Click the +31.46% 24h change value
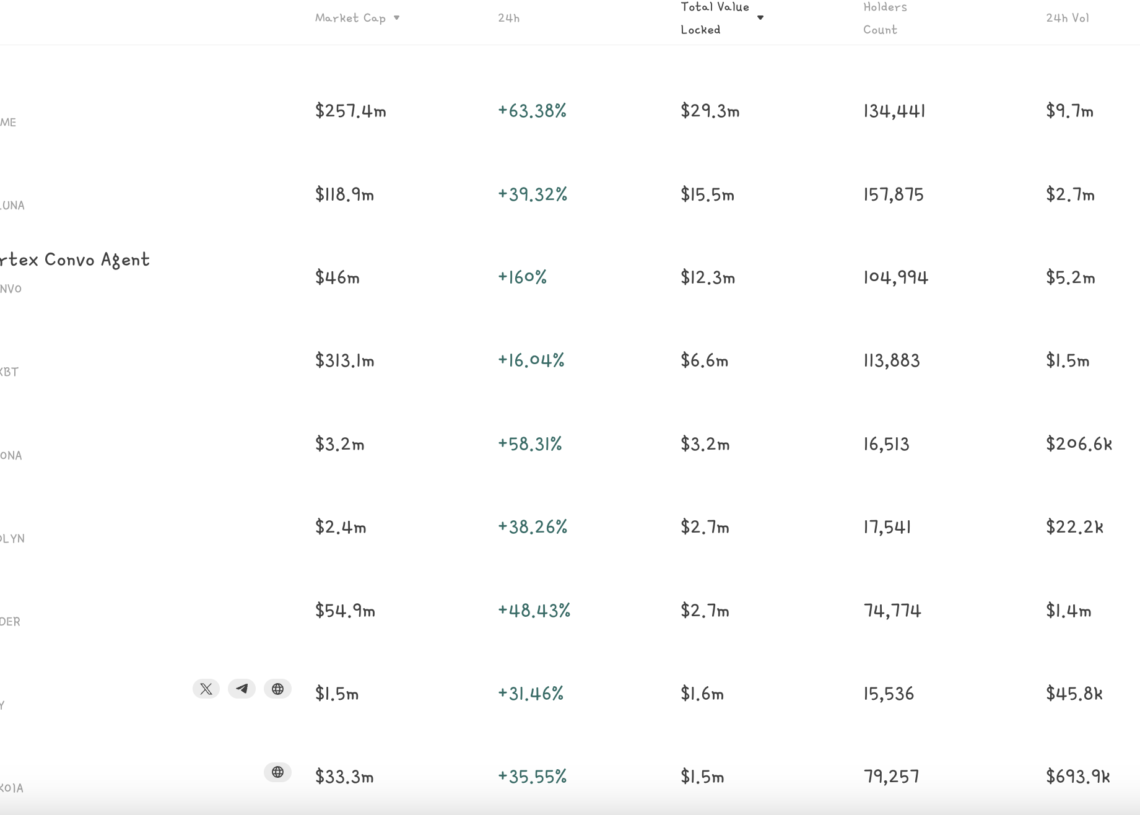 (x=530, y=694)
